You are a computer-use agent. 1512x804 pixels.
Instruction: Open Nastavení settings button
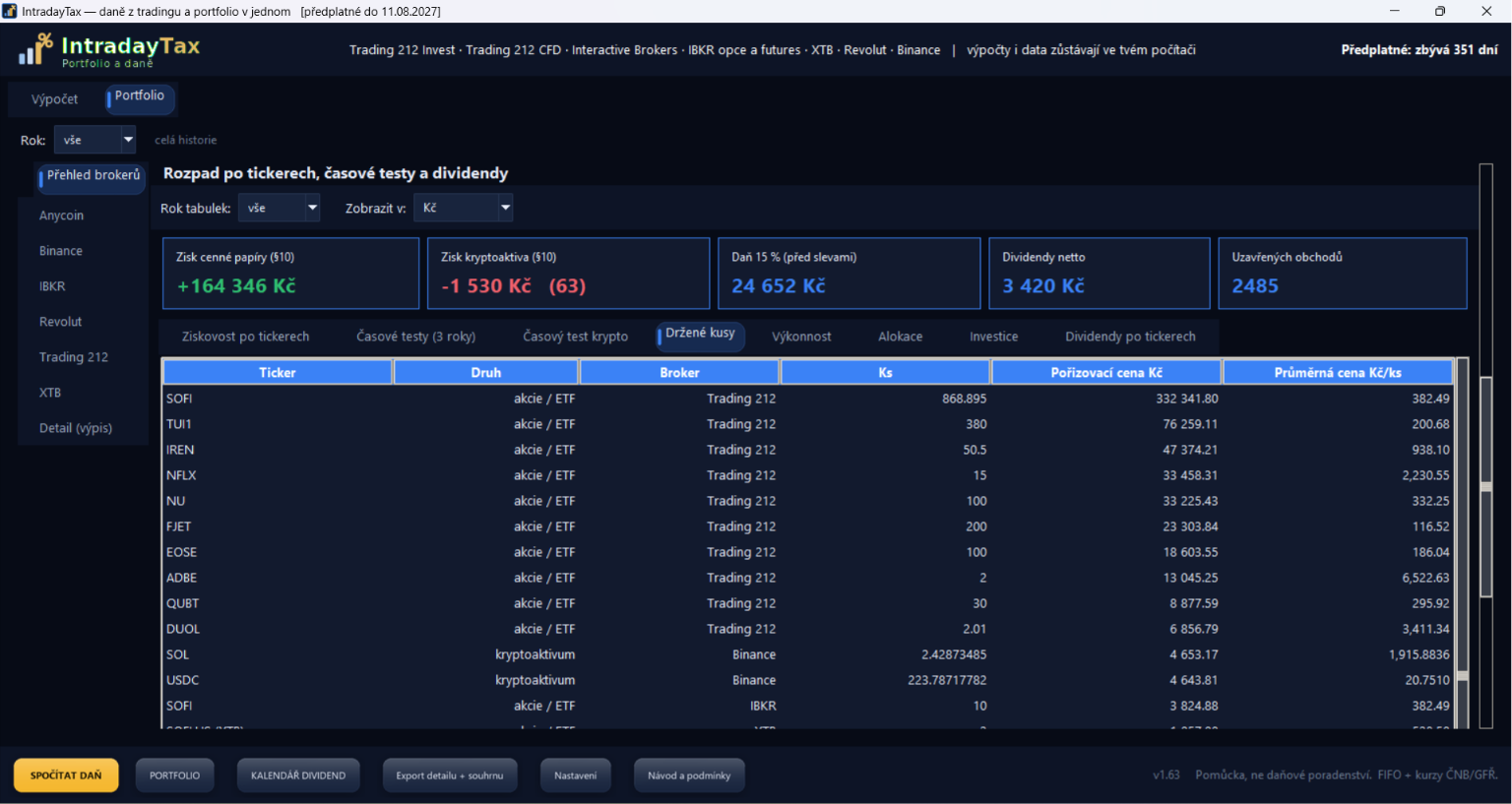point(576,775)
